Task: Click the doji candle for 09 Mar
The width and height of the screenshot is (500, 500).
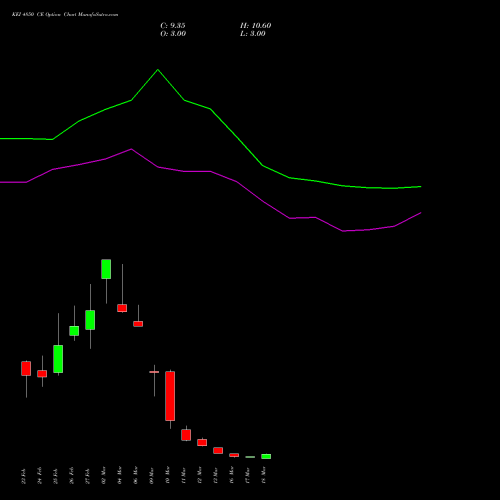Action: click(154, 372)
